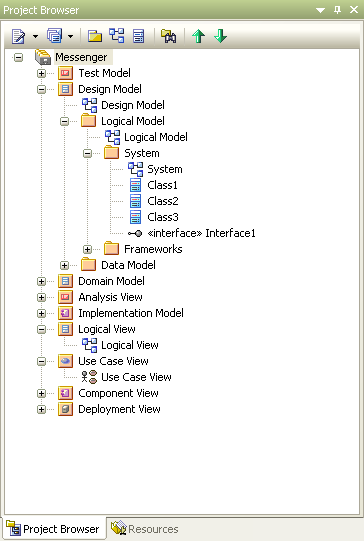Select Class2 in the tree
Screen dimensions: 364x541
click(163, 201)
